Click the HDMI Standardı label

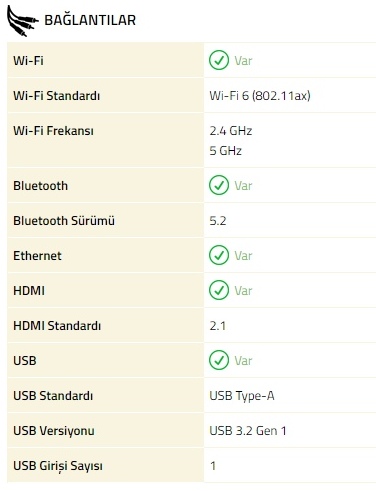(57, 326)
